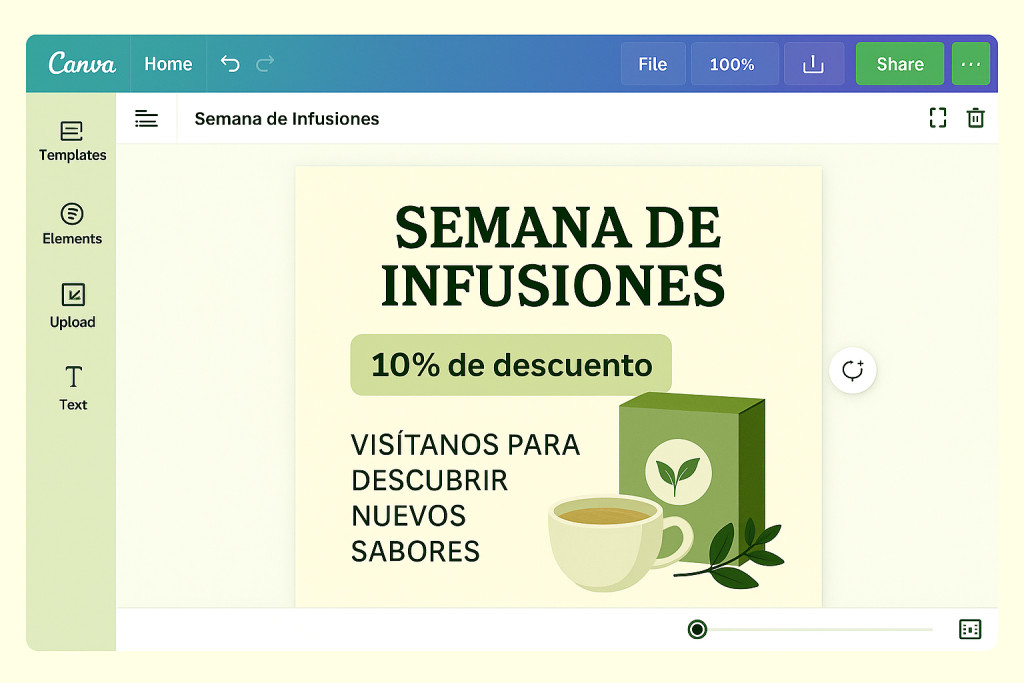Click the page title Semana de Infusiones
Viewport: 1024px width, 683px height.
click(288, 118)
